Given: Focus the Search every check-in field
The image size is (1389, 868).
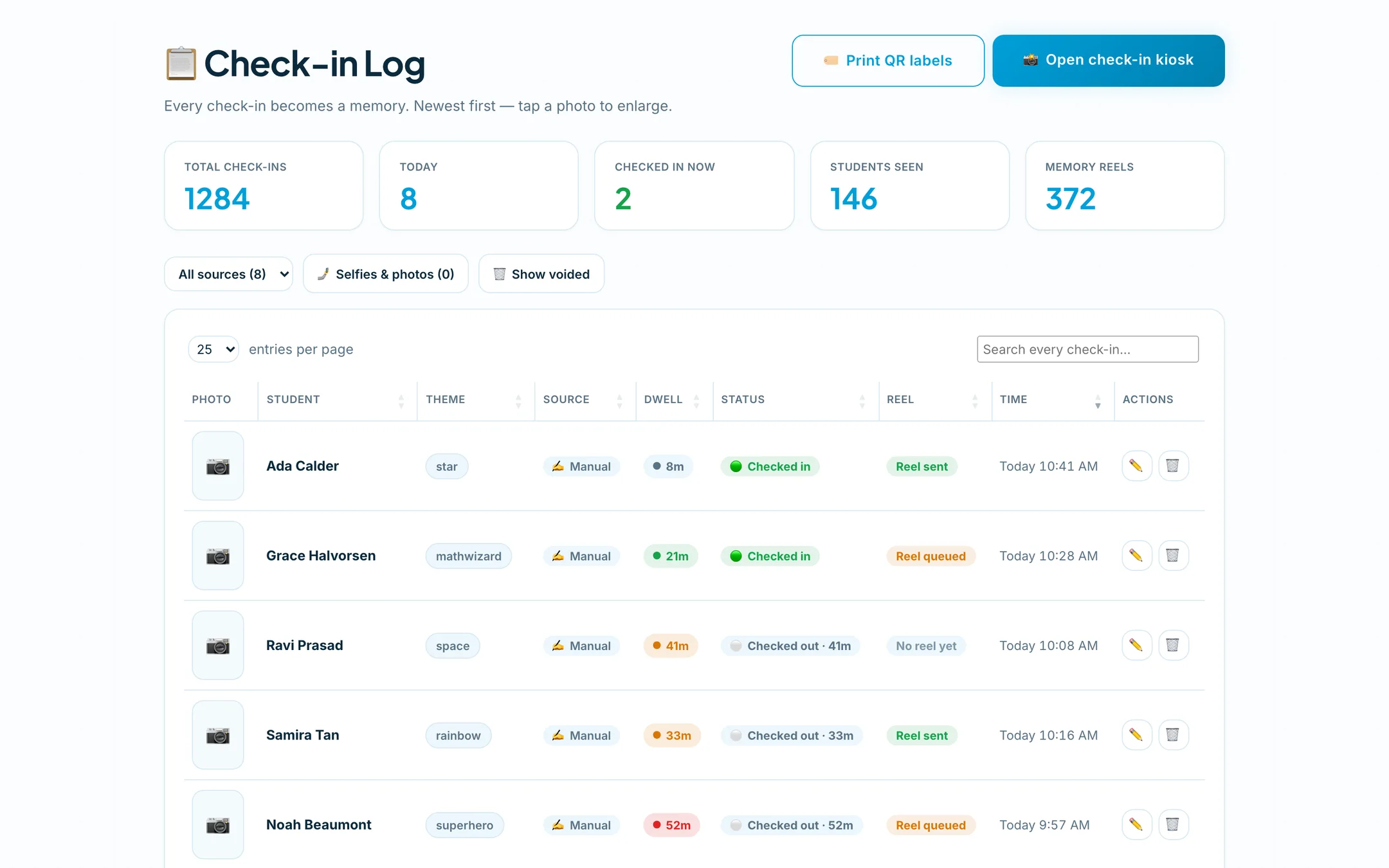Looking at the screenshot, I should click(x=1087, y=349).
